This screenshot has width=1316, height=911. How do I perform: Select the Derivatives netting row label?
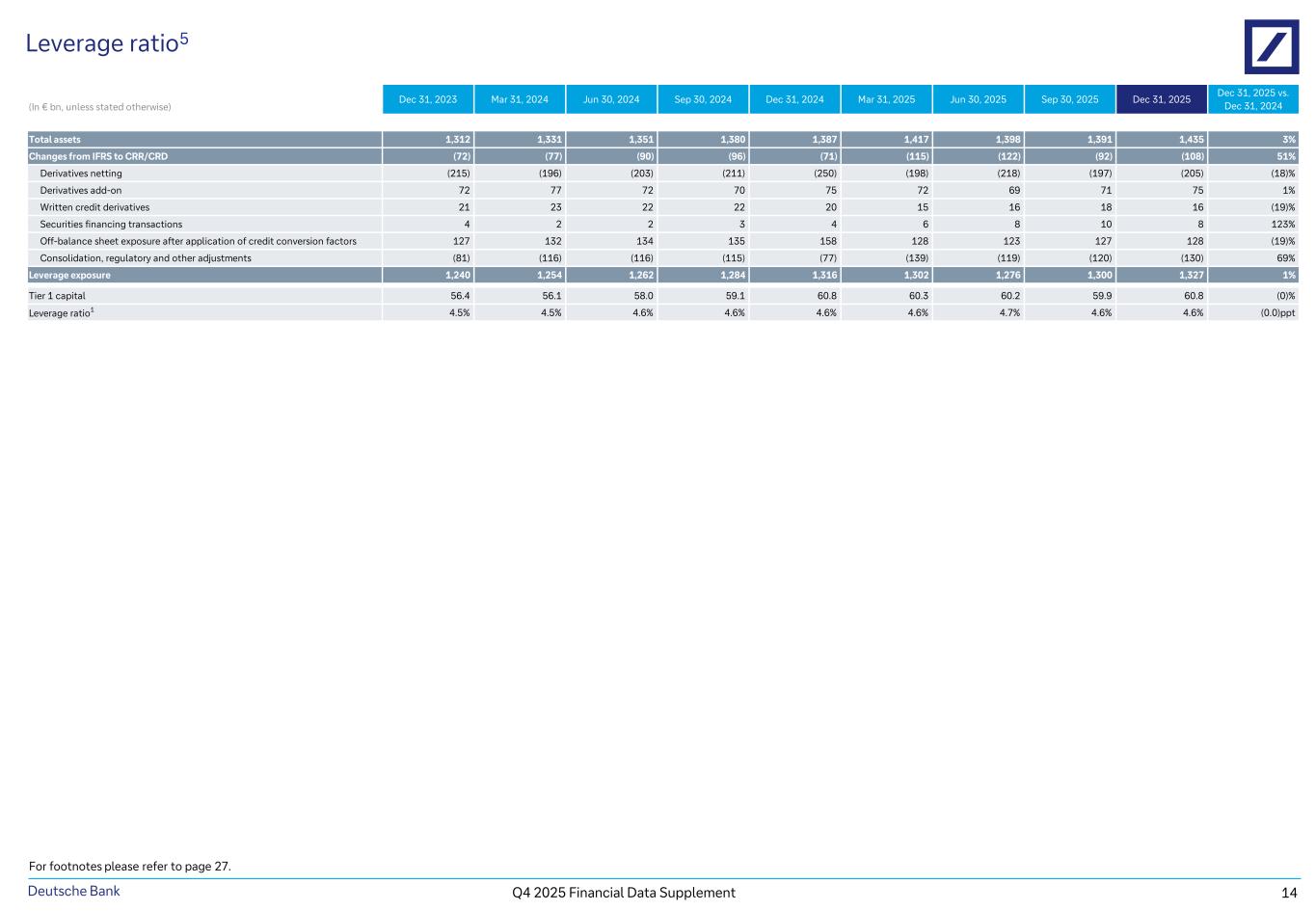point(81,174)
